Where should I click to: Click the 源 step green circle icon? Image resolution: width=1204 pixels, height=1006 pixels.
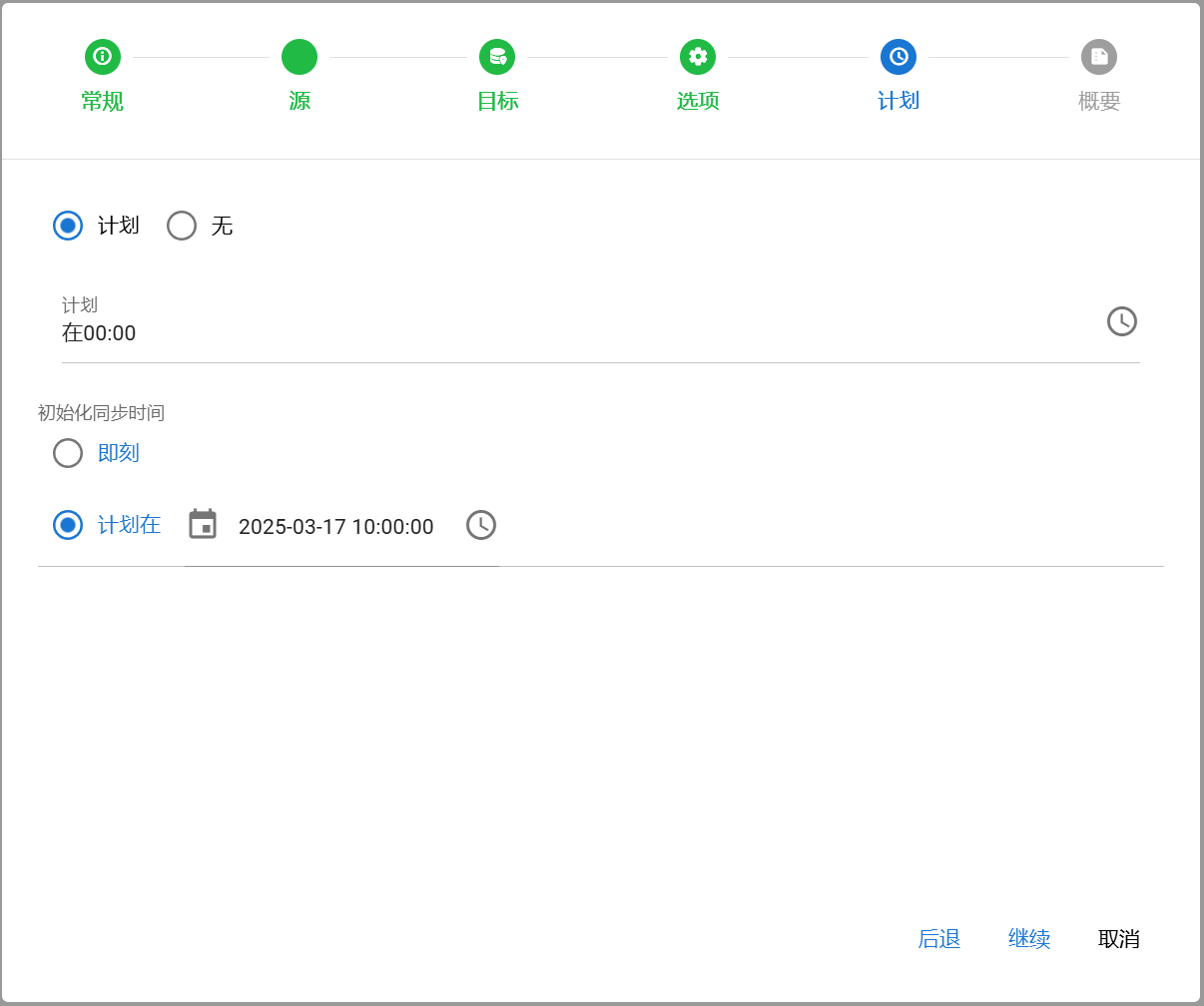pyautogui.click(x=300, y=57)
